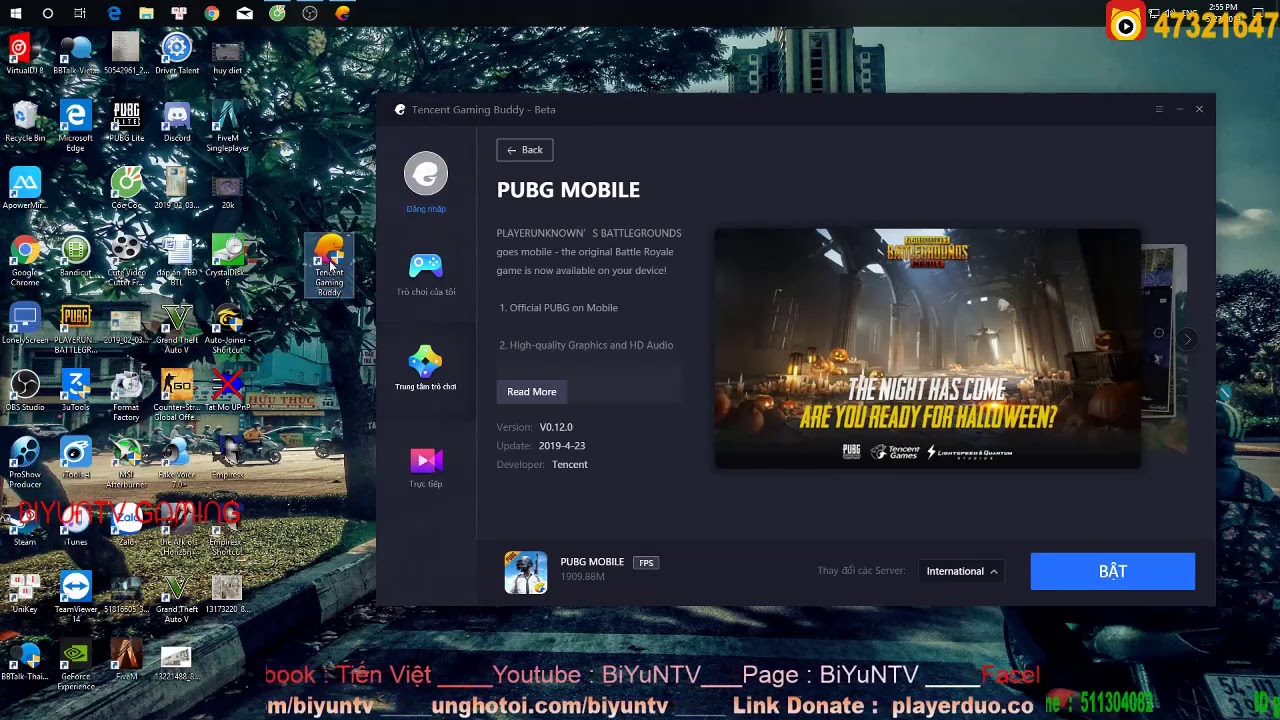Expand description with Read More
This screenshot has width=1280, height=720.
(531, 392)
